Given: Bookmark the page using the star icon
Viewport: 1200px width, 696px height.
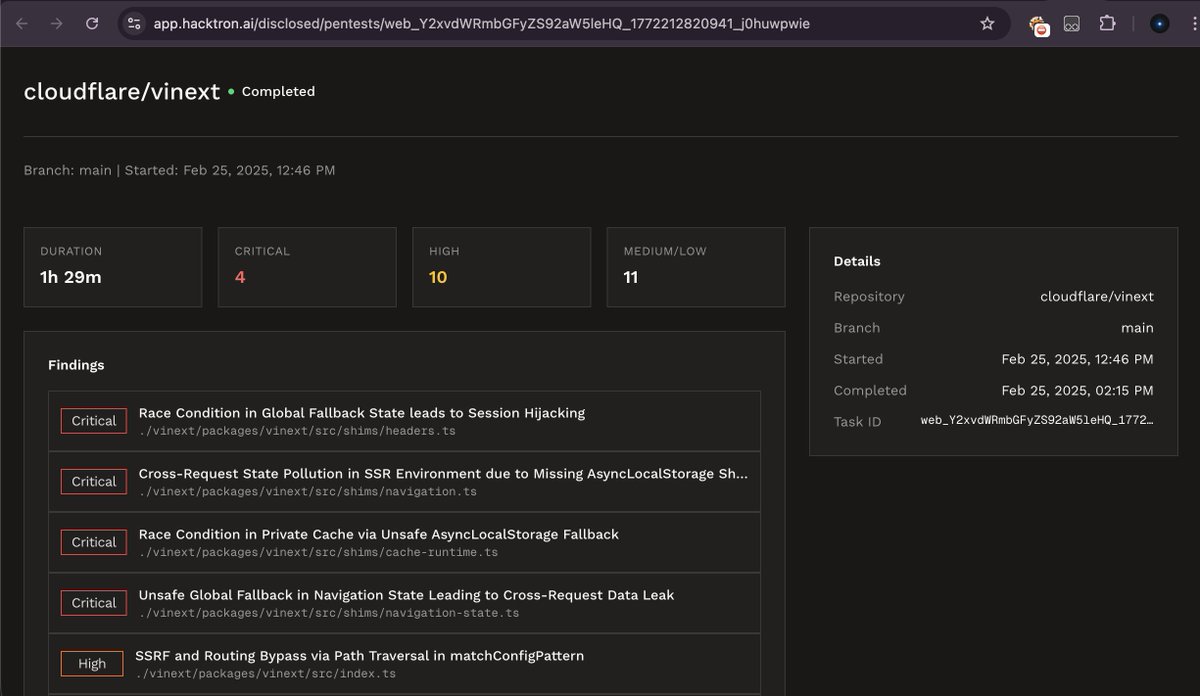Looking at the screenshot, I should coord(988,23).
